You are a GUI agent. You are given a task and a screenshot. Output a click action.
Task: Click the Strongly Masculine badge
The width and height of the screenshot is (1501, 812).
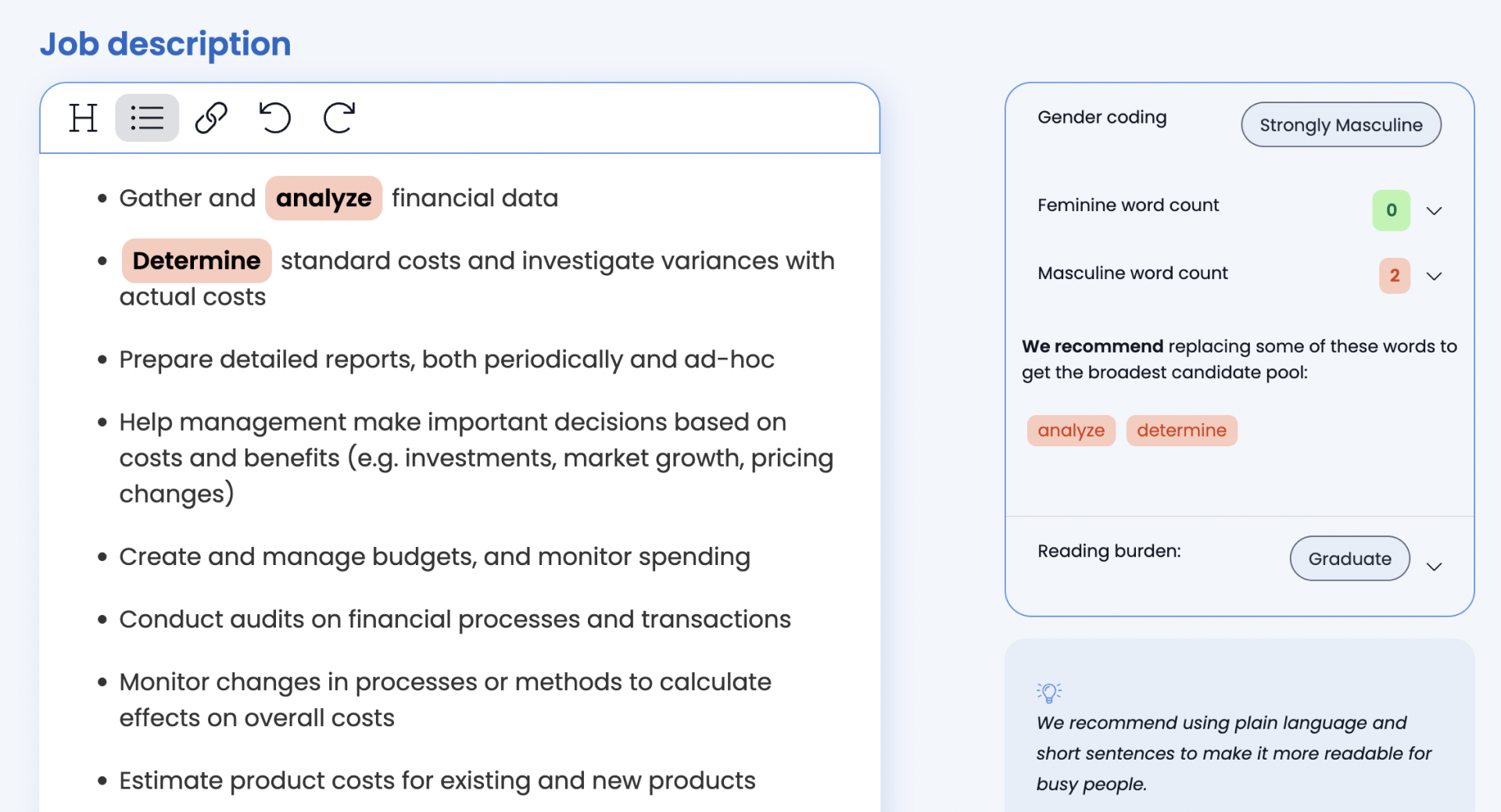click(1341, 125)
